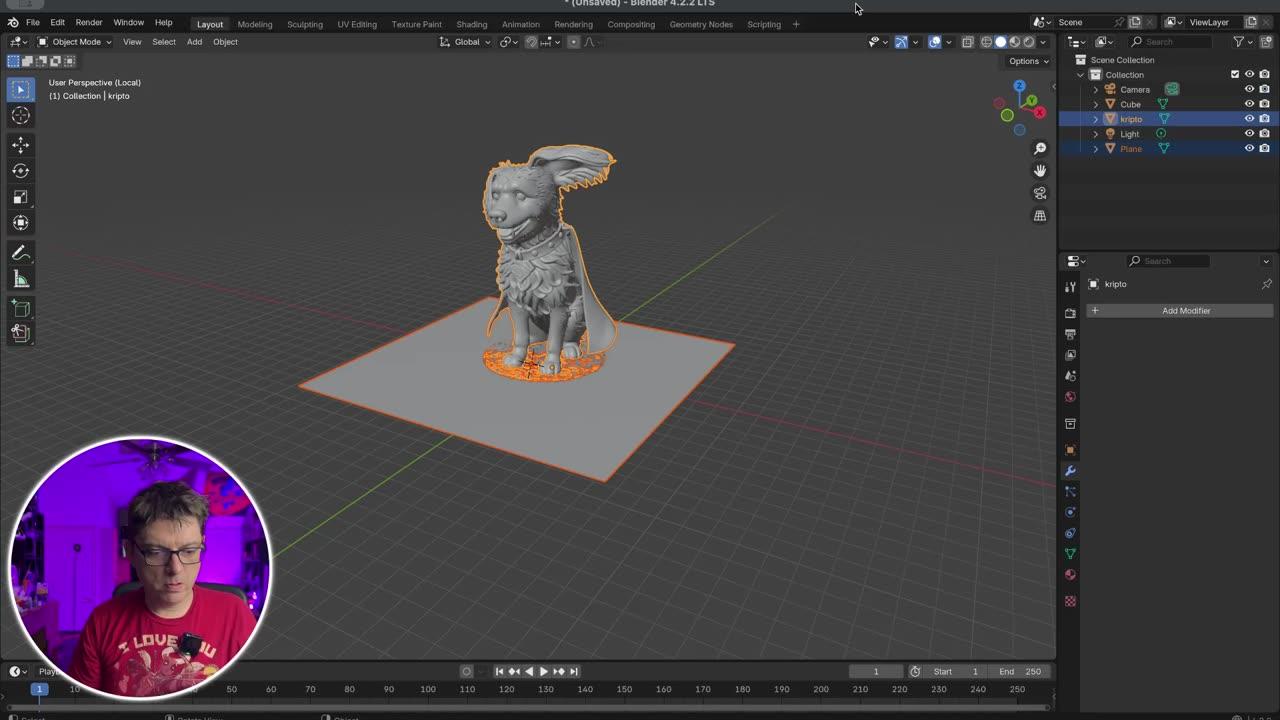Open the Render menu
The image size is (1280, 720).
(x=89, y=23)
